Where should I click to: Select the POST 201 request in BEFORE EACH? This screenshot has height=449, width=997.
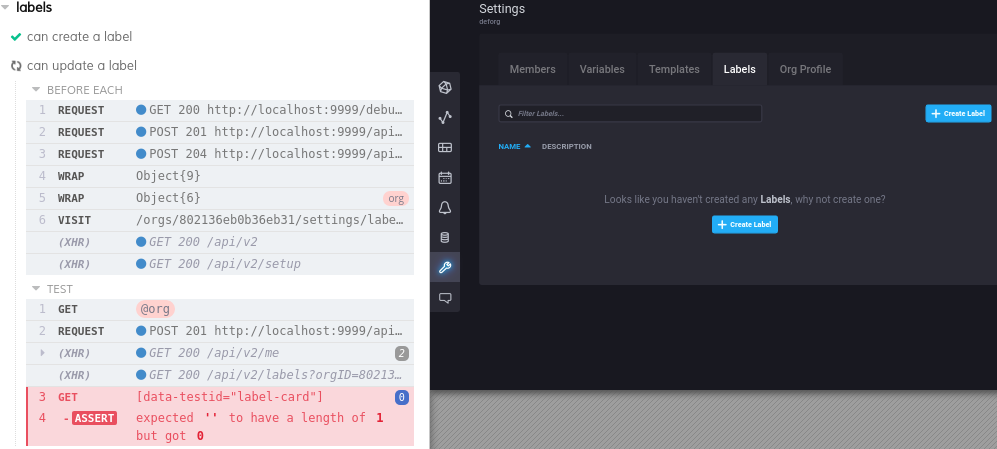click(220, 132)
